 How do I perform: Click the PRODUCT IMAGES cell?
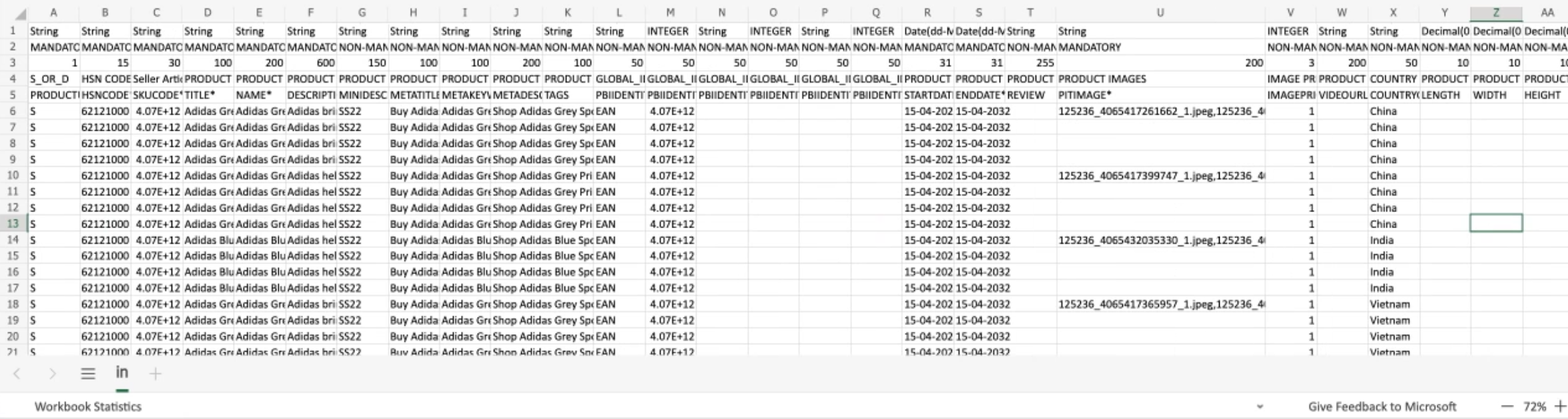tap(1161, 79)
